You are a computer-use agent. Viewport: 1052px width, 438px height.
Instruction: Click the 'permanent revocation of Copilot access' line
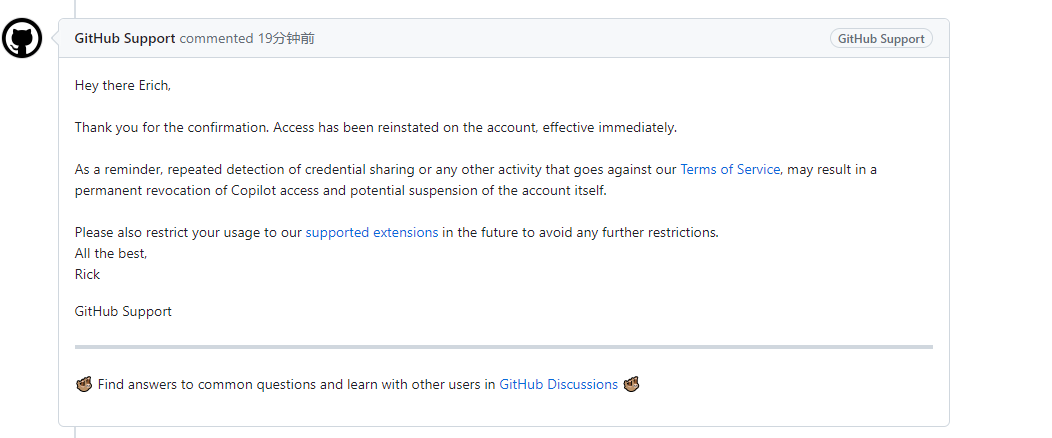[x=341, y=190]
